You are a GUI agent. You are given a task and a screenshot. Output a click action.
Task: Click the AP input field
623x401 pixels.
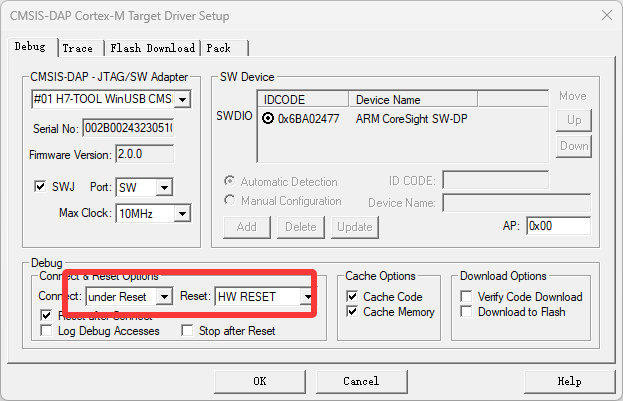point(557,226)
